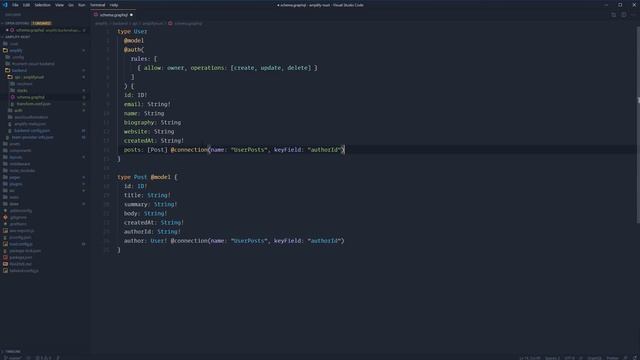640x360 pixels.
Task: Click the 'type User' code line
Action: click(x=132, y=31)
